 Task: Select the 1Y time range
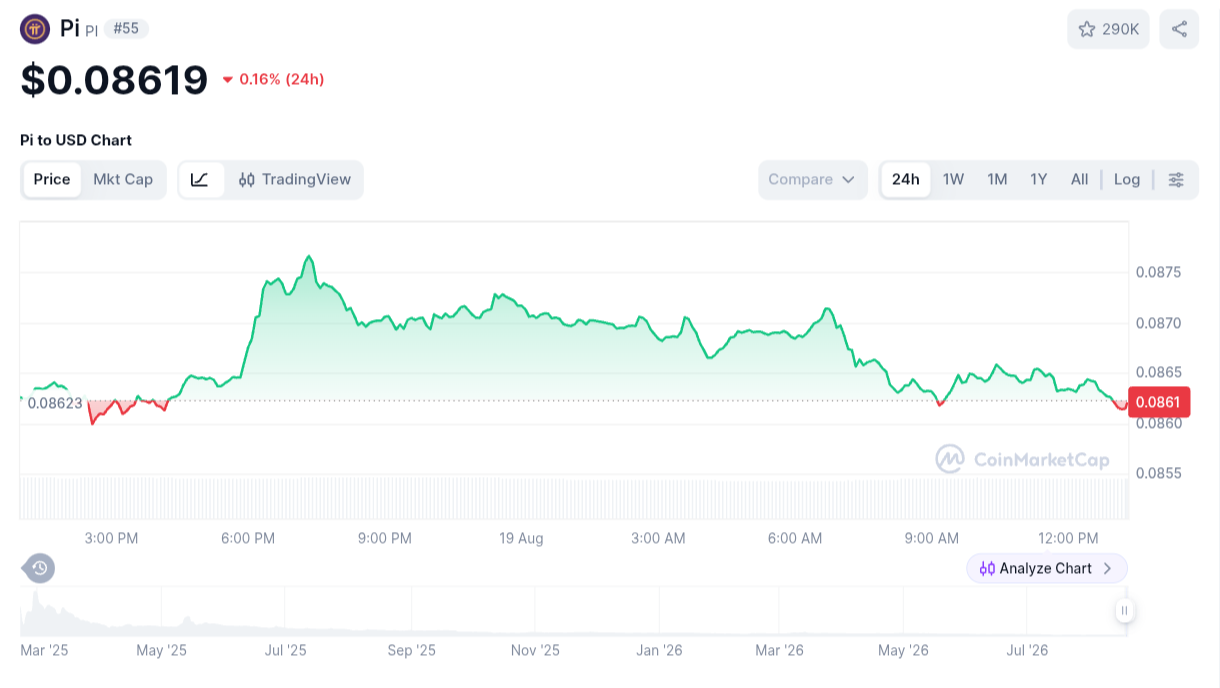click(x=1039, y=180)
